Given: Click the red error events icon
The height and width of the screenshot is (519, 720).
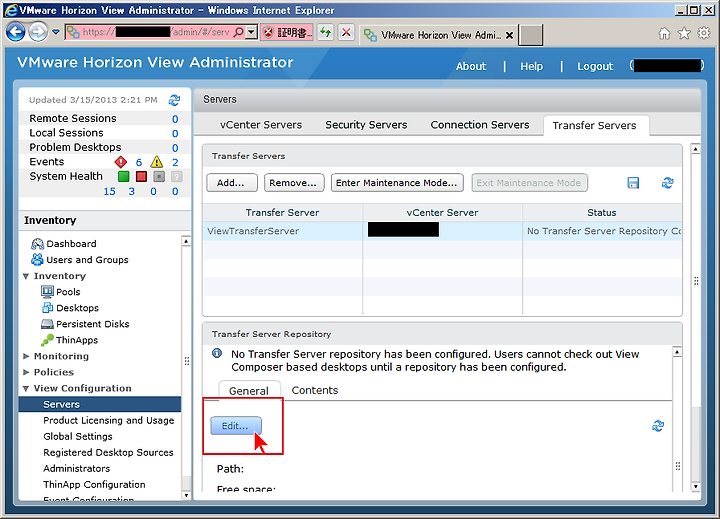Looking at the screenshot, I should click(121, 162).
